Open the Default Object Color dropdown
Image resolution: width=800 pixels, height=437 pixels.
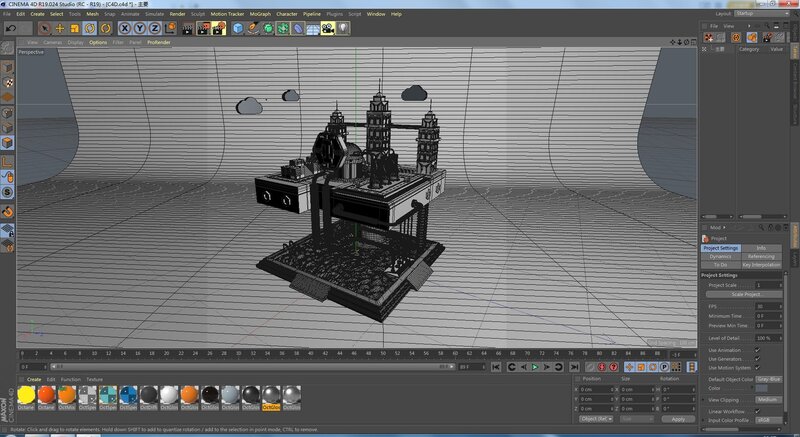768,379
